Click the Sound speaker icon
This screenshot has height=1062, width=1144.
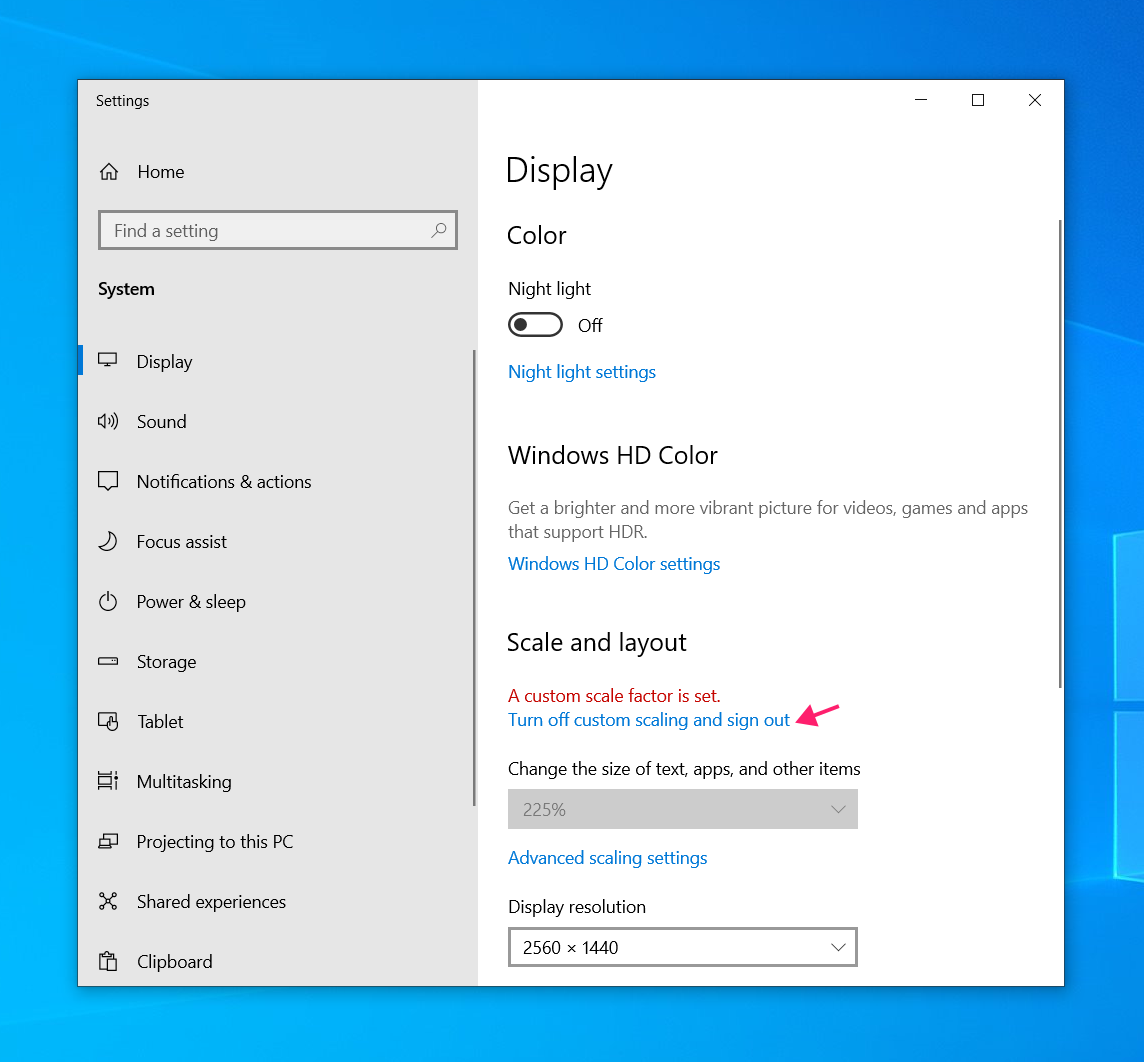[108, 421]
